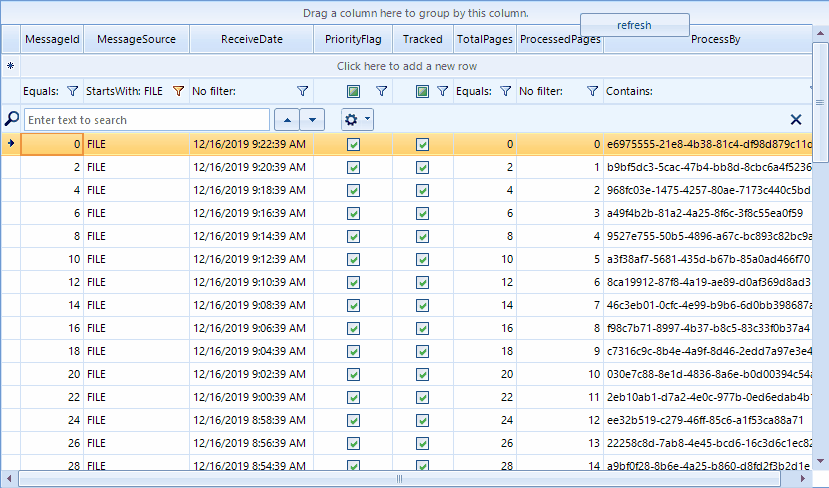Toggle PriorityFlag filter checkbox
This screenshot has height=488, width=829.
click(353, 91)
